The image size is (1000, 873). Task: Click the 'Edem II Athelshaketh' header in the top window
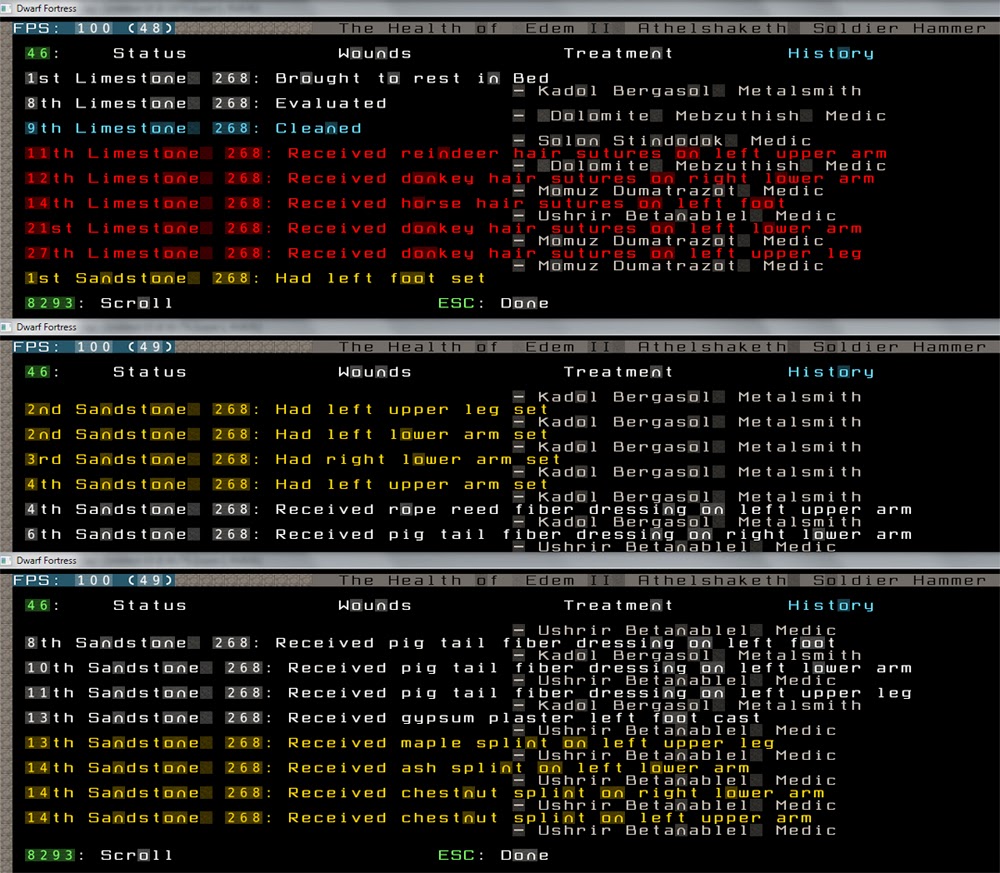[656, 28]
